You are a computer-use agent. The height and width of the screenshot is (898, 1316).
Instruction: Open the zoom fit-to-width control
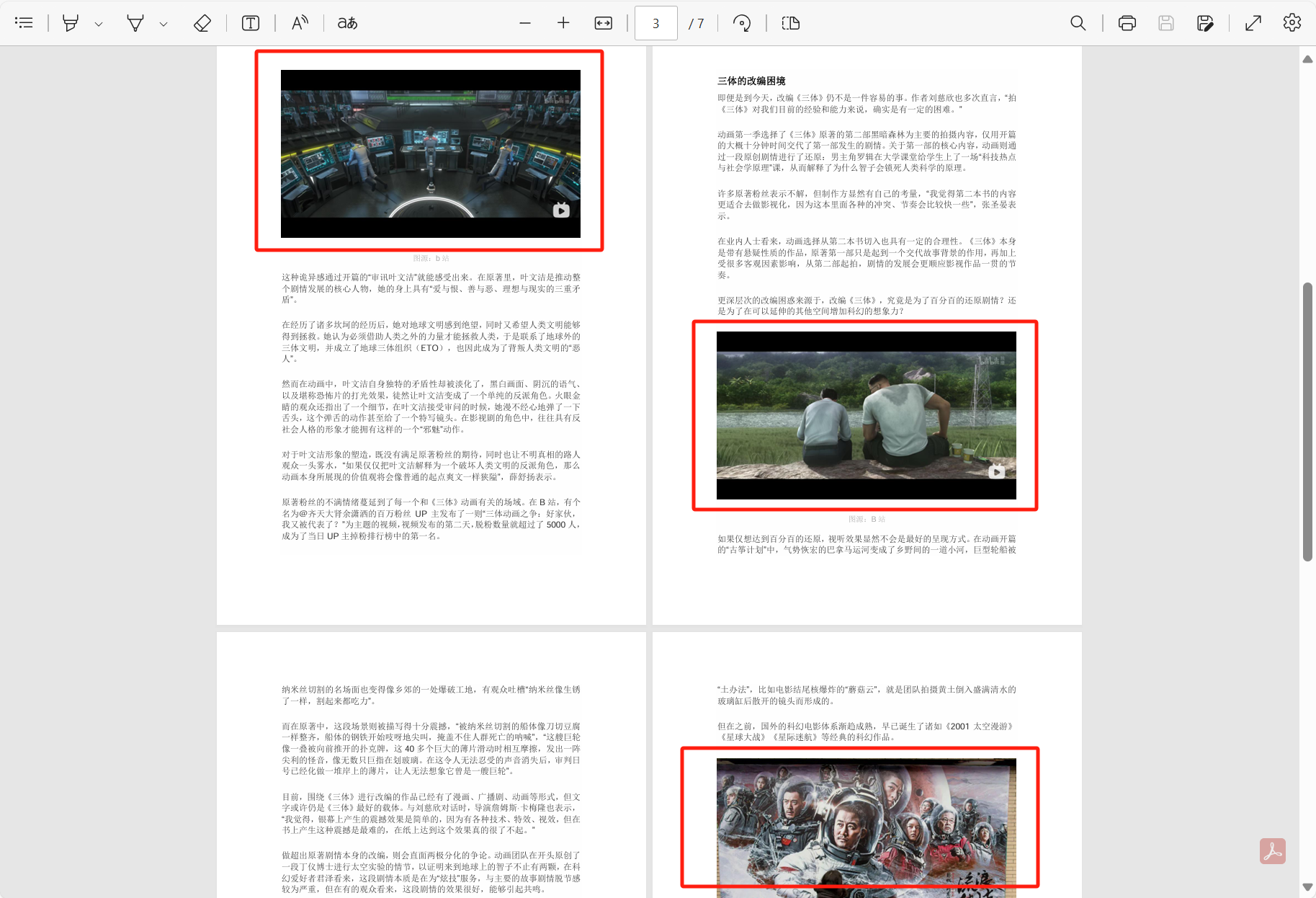[603, 22]
